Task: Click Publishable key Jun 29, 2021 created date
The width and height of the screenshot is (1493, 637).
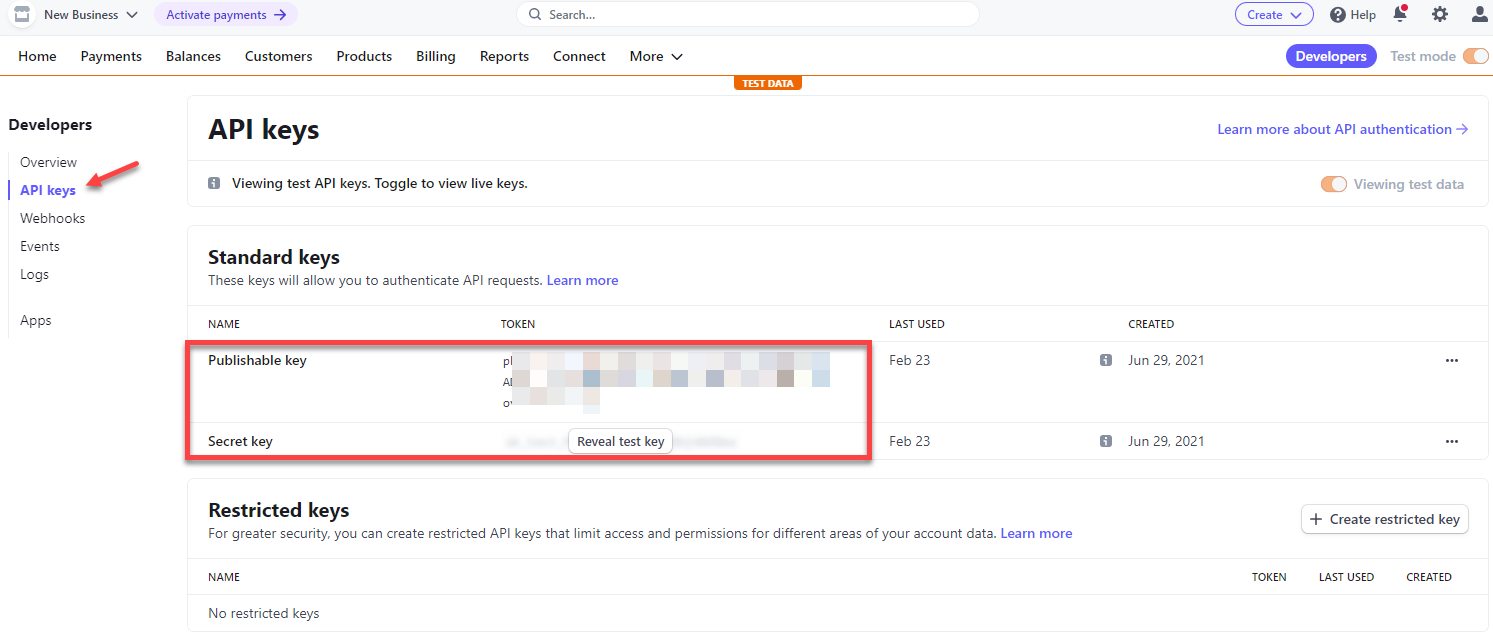Action: [1166, 360]
